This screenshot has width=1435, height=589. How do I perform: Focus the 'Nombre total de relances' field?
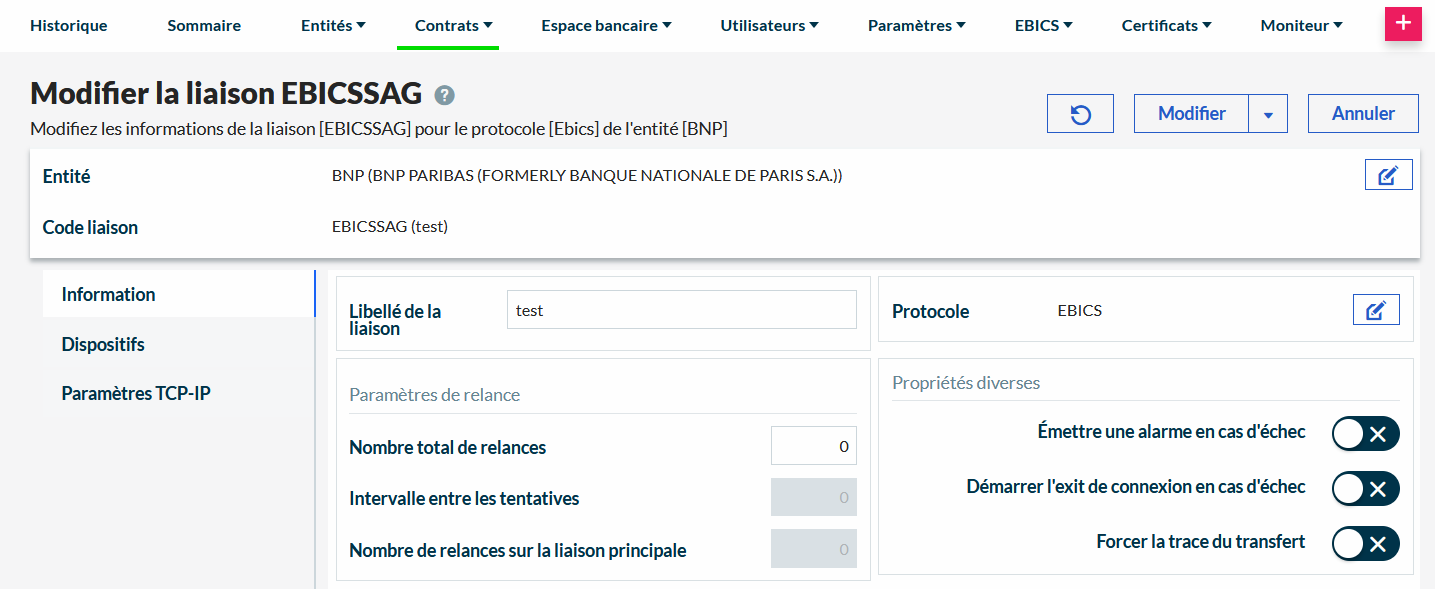[813, 446]
